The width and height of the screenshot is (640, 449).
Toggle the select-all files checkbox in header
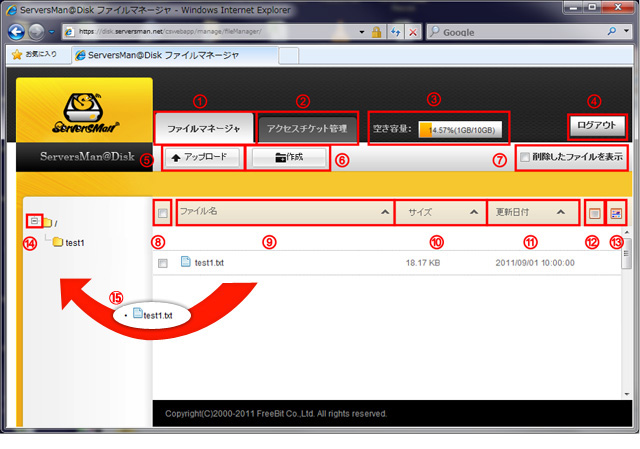(163, 212)
